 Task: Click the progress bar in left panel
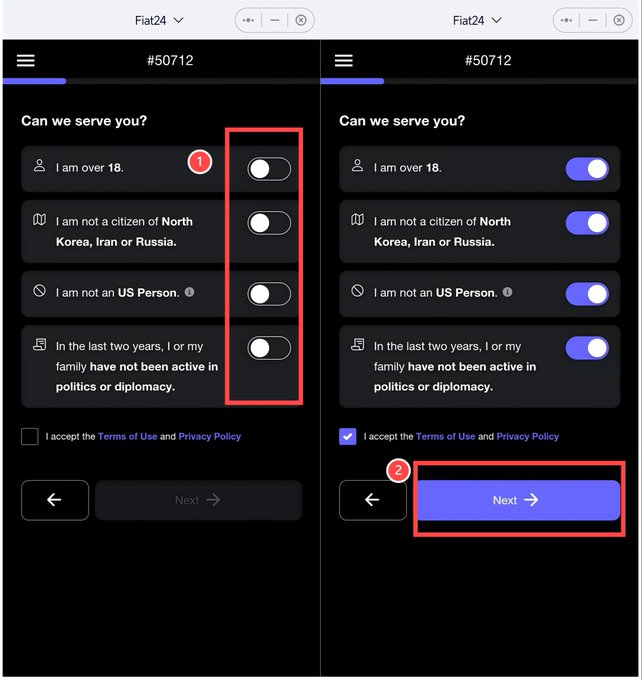pos(161,81)
